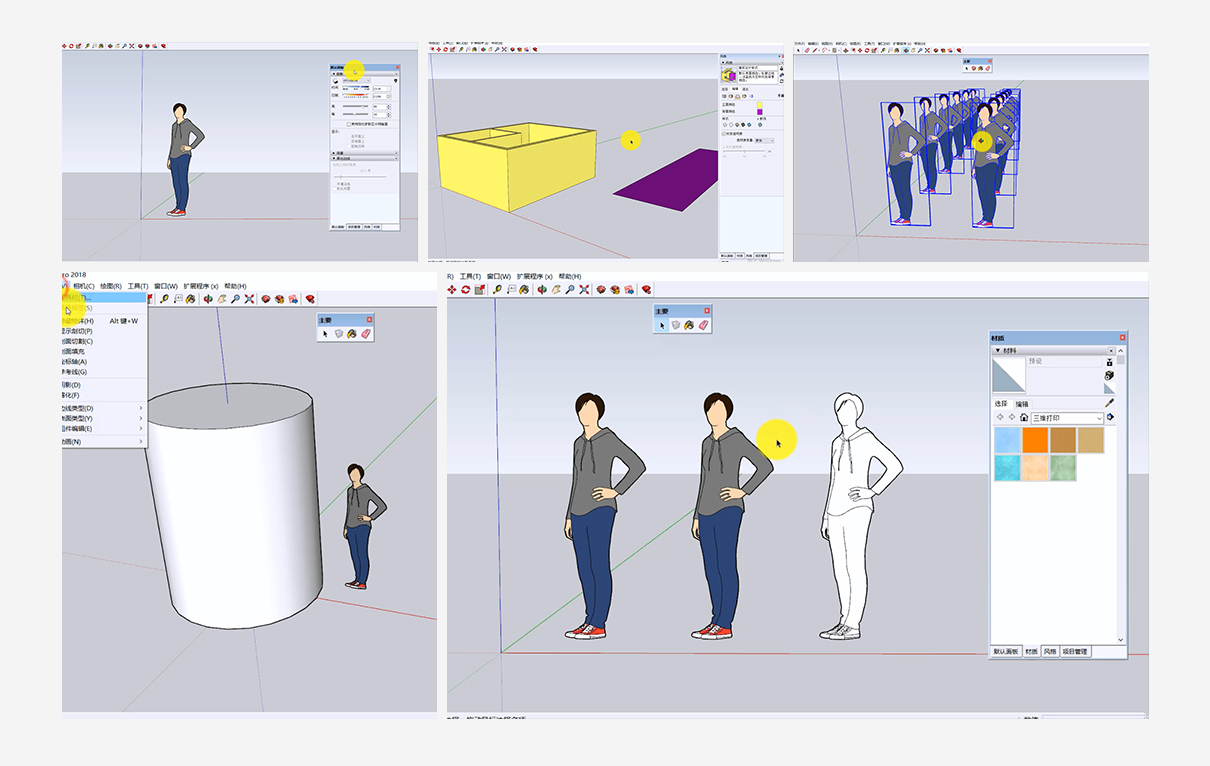Open the 绘图(R) menu in the cylinder window
Viewport: 1210px width, 766px height.
(111, 286)
